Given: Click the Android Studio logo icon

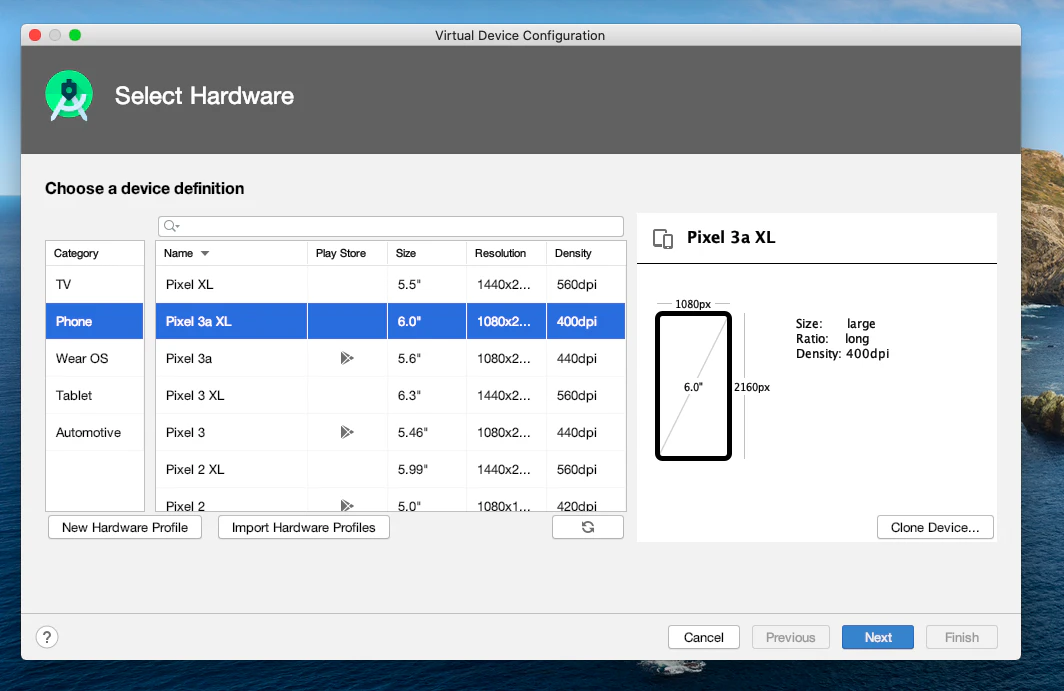Looking at the screenshot, I should click(x=69, y=96).
